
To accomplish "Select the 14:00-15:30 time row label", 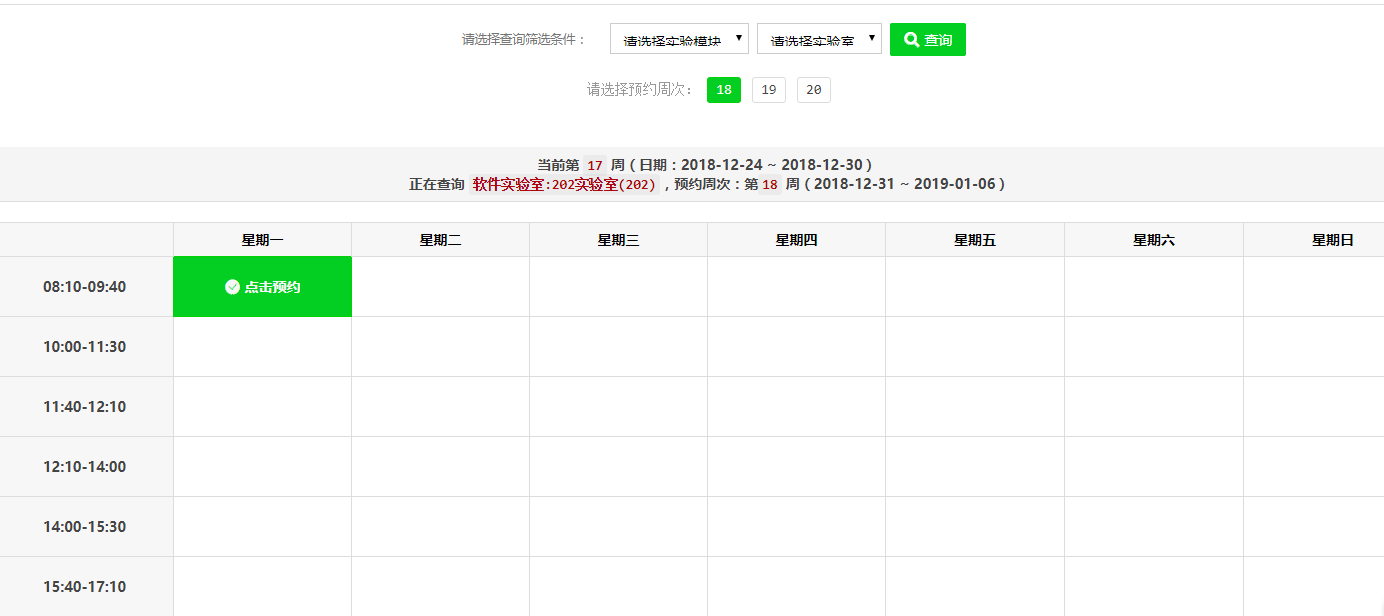I will [x=85, y=527].
